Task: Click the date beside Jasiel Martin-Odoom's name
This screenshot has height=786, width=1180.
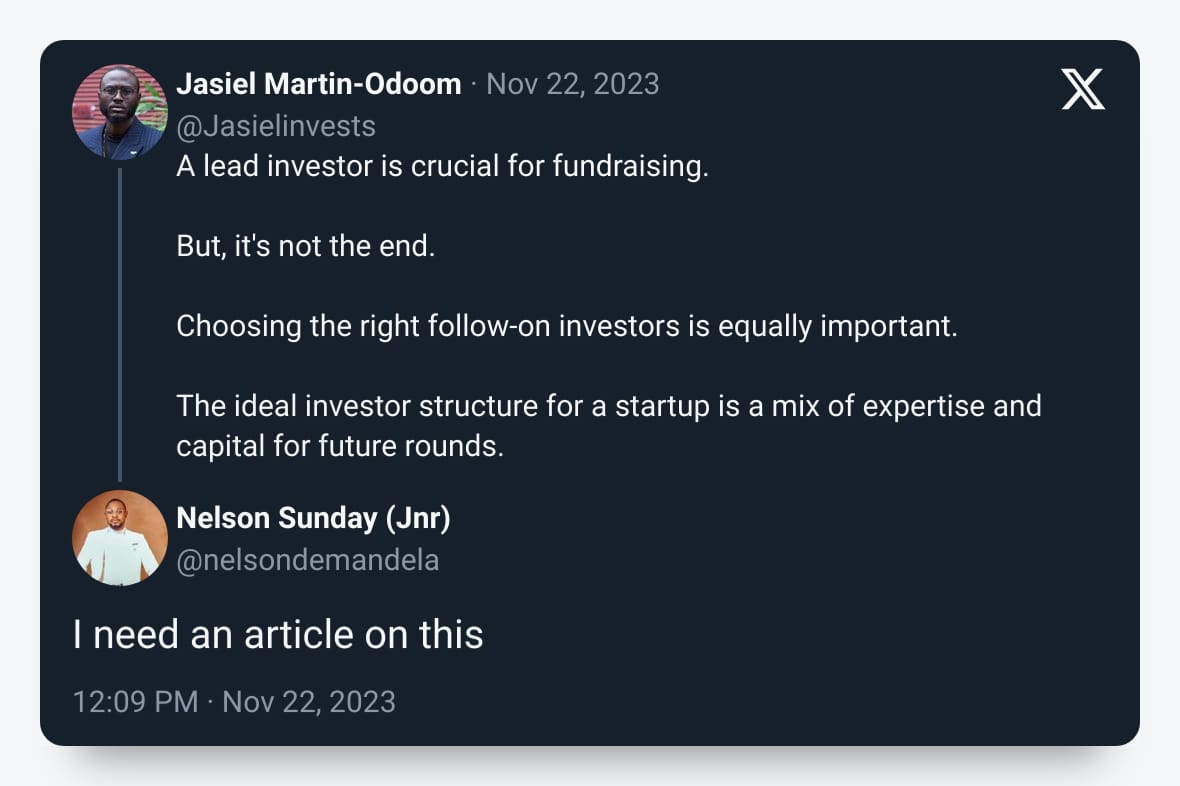Action: [x=572, y=84]
